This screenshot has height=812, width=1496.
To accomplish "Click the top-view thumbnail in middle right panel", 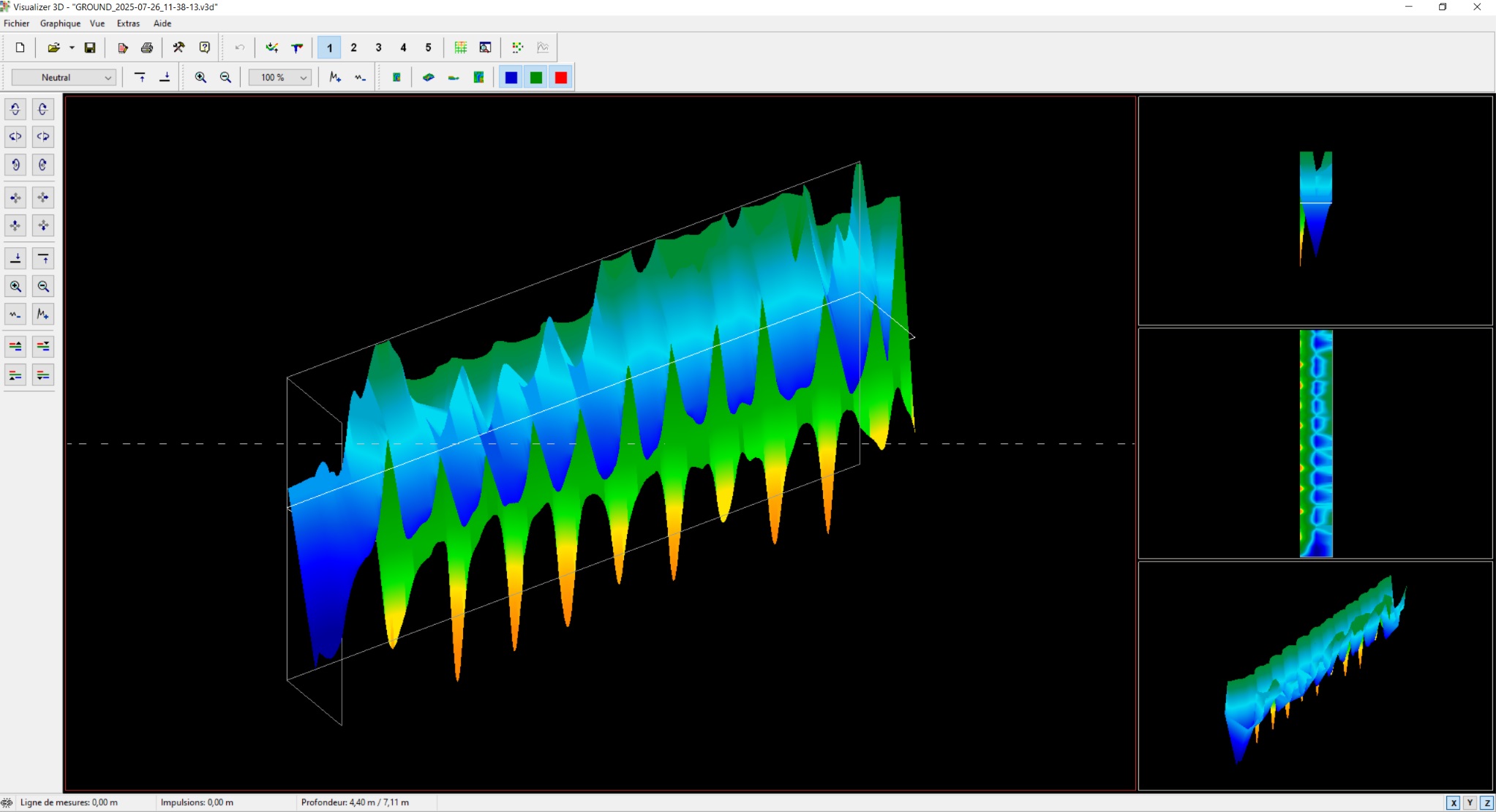I will (x=1315, y=443).
